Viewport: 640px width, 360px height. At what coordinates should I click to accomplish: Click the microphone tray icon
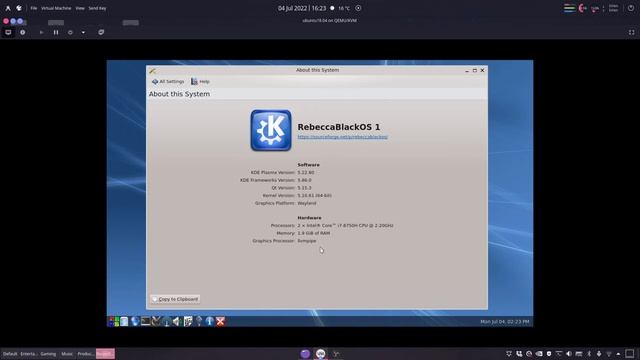pos(599,354)
